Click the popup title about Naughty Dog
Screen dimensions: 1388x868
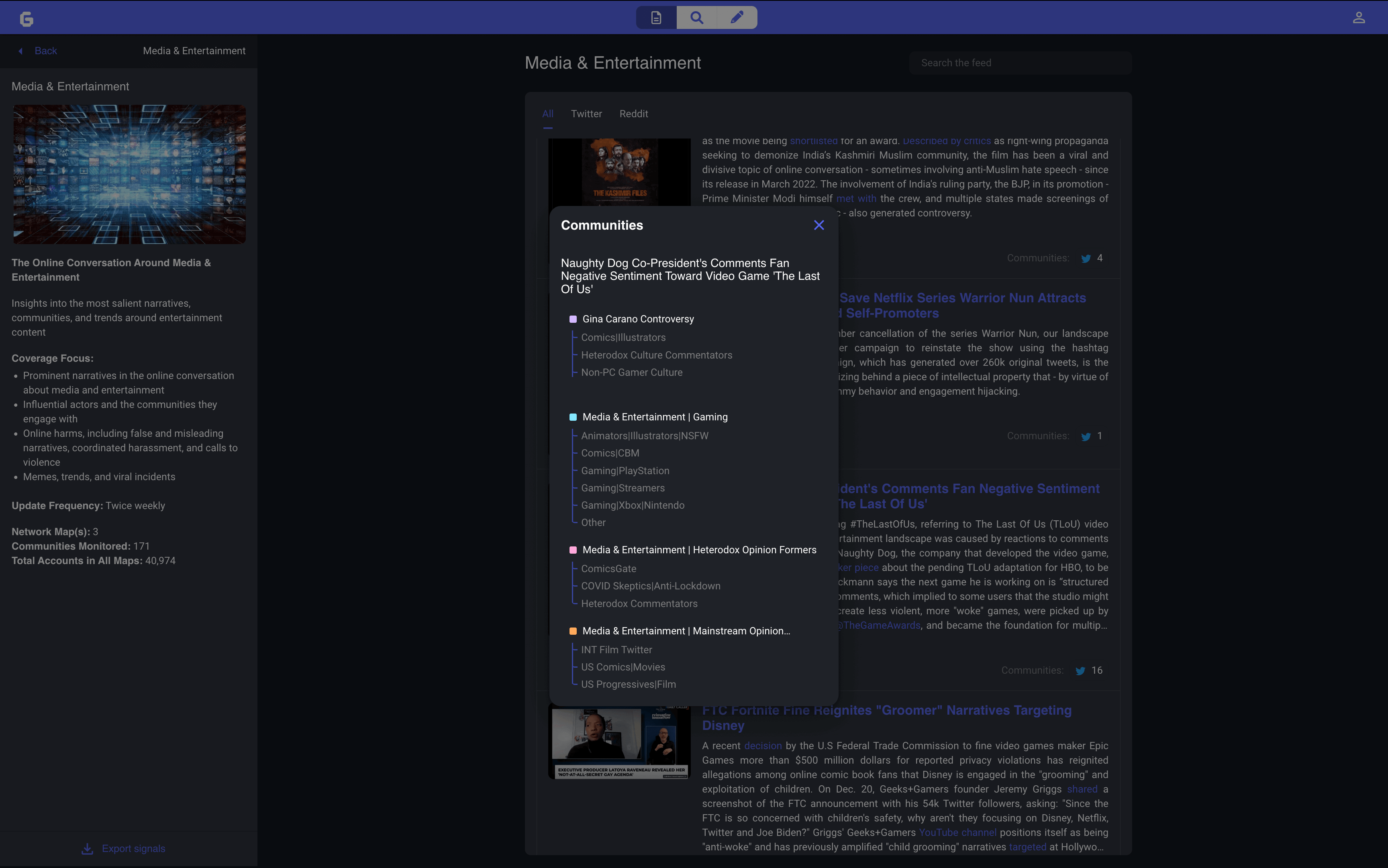click(x=690, y=276)
